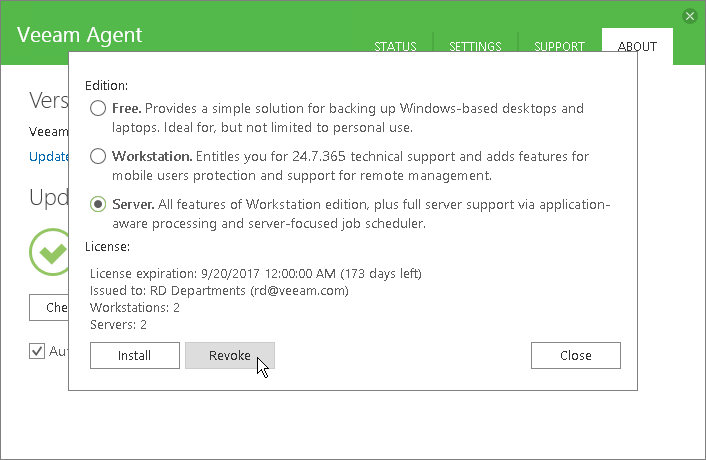
Task: Select the ABOUT tab
Action: click(x=637, y=47)
